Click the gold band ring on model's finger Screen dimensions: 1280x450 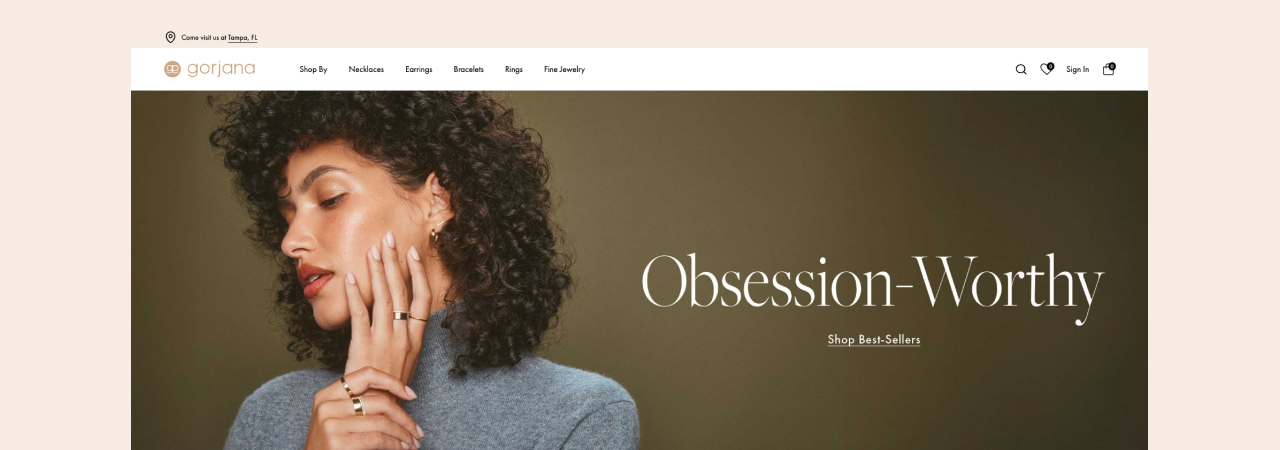(x=400, y=316)
